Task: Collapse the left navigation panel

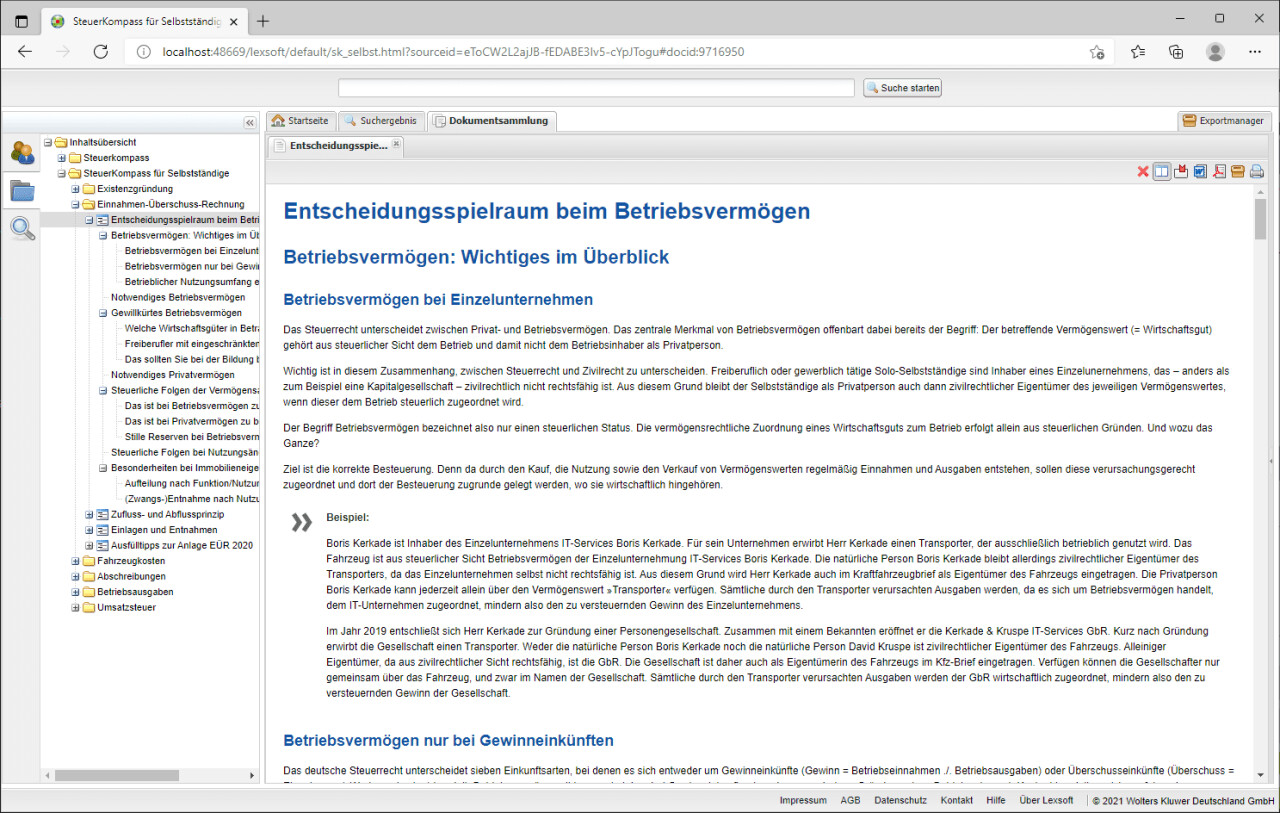Action: (x=250, y=122)
